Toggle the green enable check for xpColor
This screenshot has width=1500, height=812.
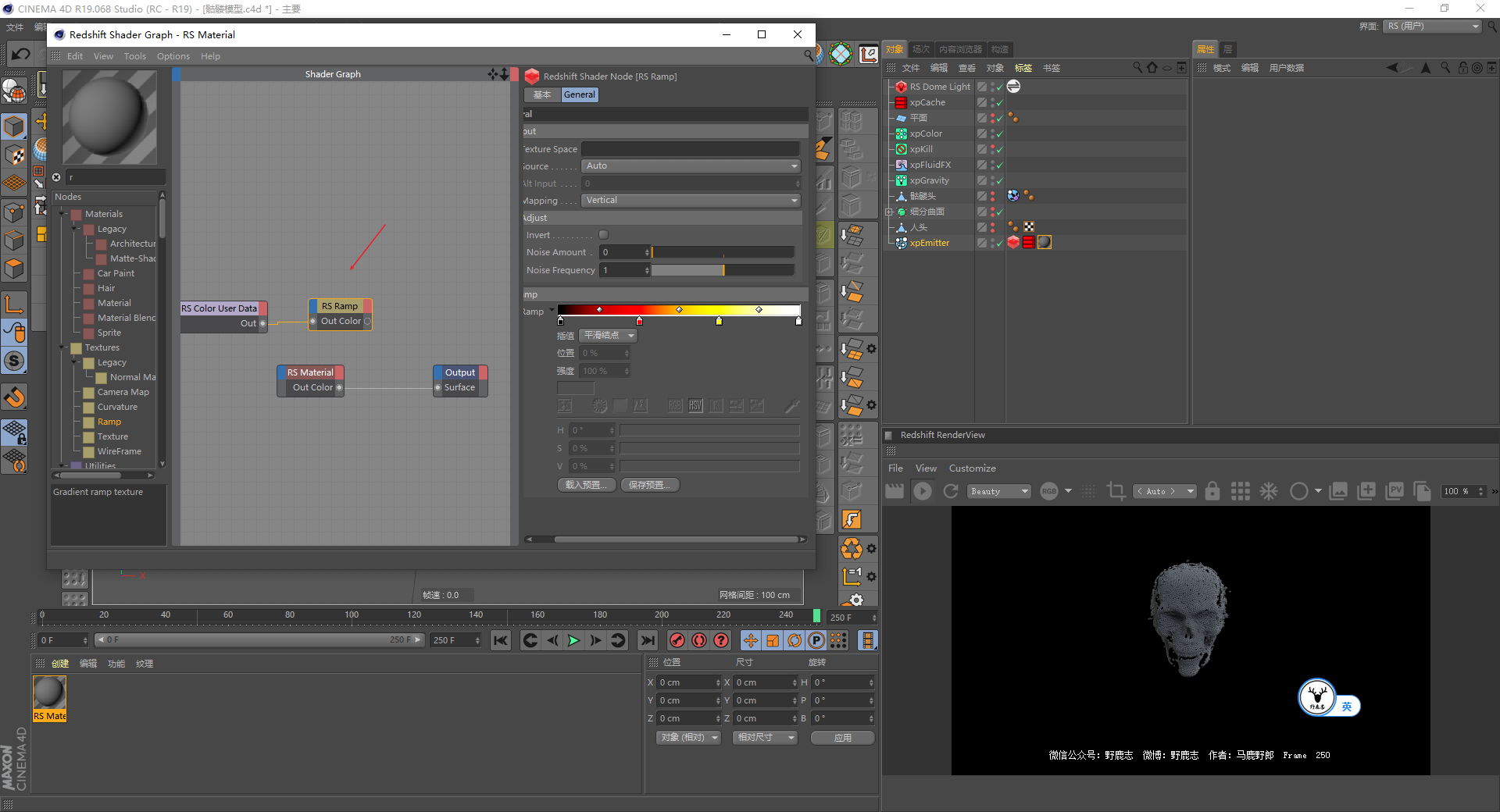click(999, 134)
